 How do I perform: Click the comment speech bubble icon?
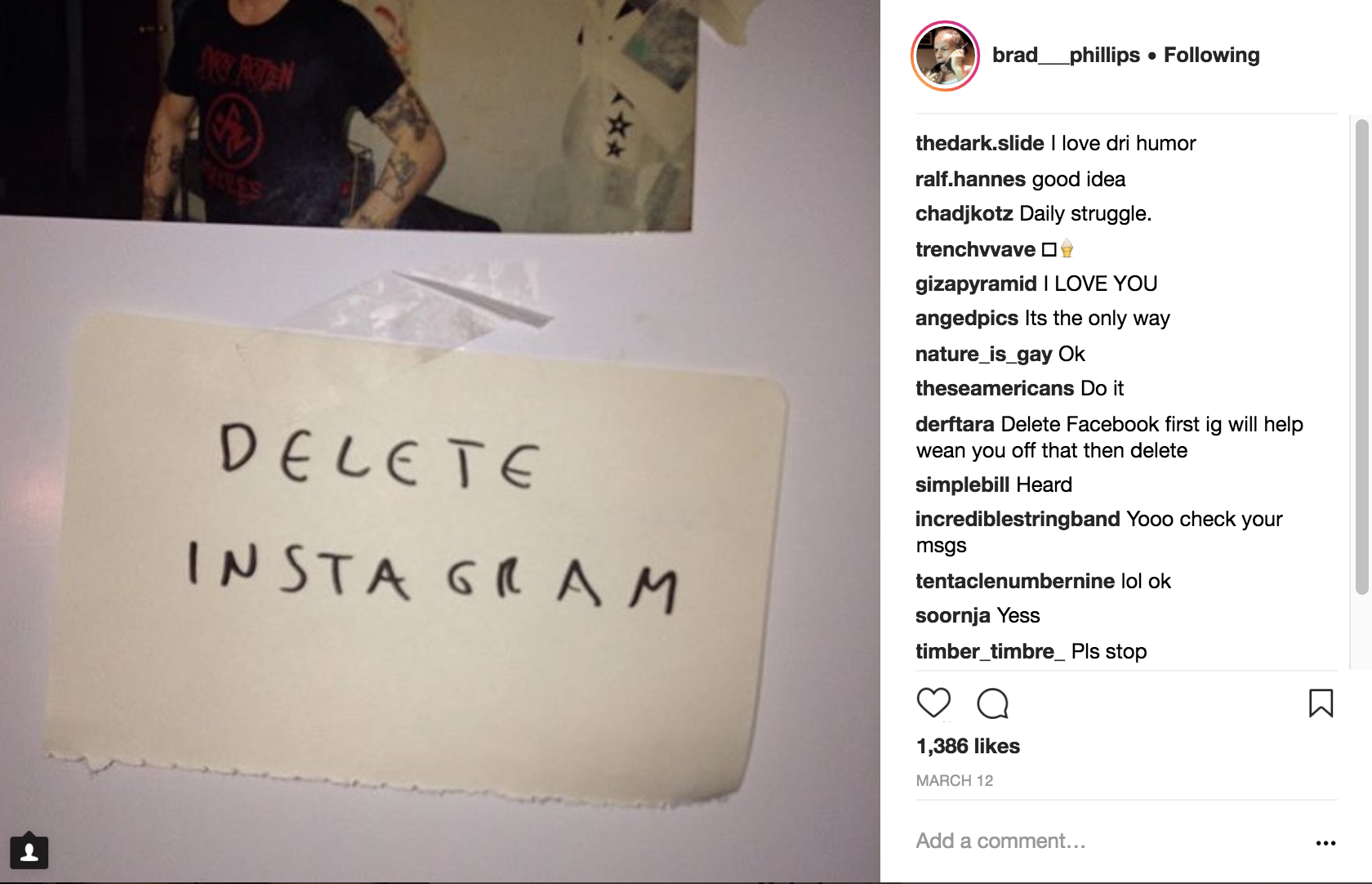point(993,703)
